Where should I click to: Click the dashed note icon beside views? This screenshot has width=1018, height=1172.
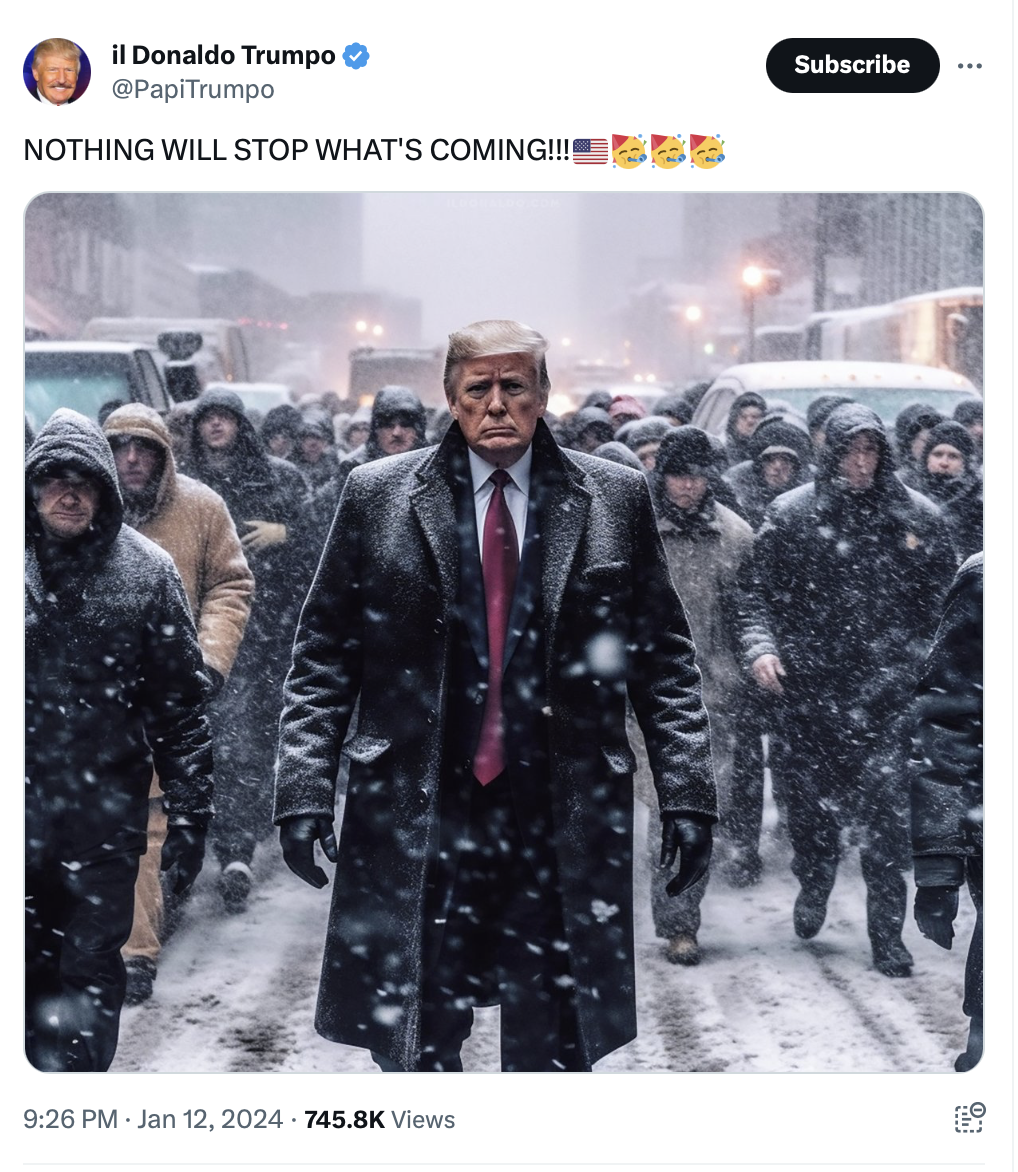point(969,1118)
